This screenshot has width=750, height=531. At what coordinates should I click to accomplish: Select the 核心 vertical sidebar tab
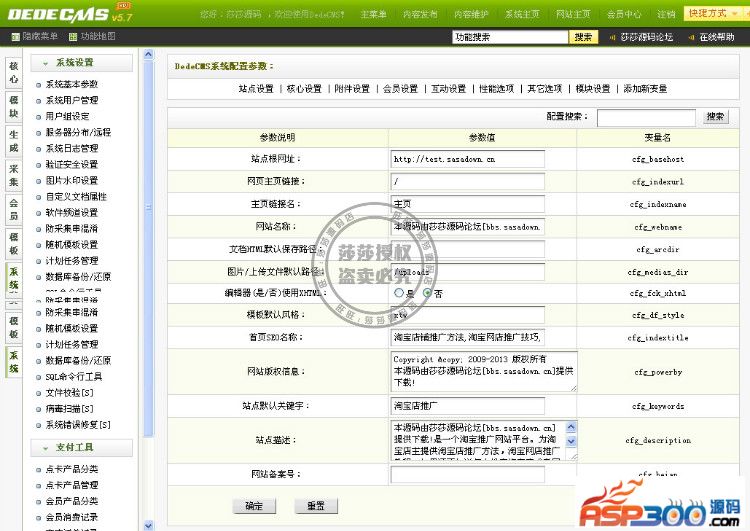tap(14, 73)
